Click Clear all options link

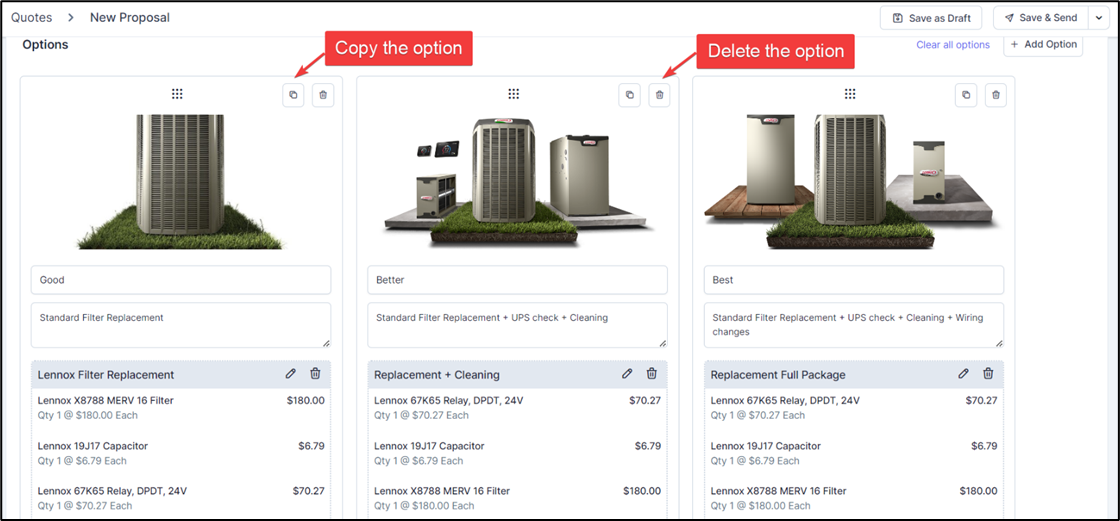pos(953,44)
